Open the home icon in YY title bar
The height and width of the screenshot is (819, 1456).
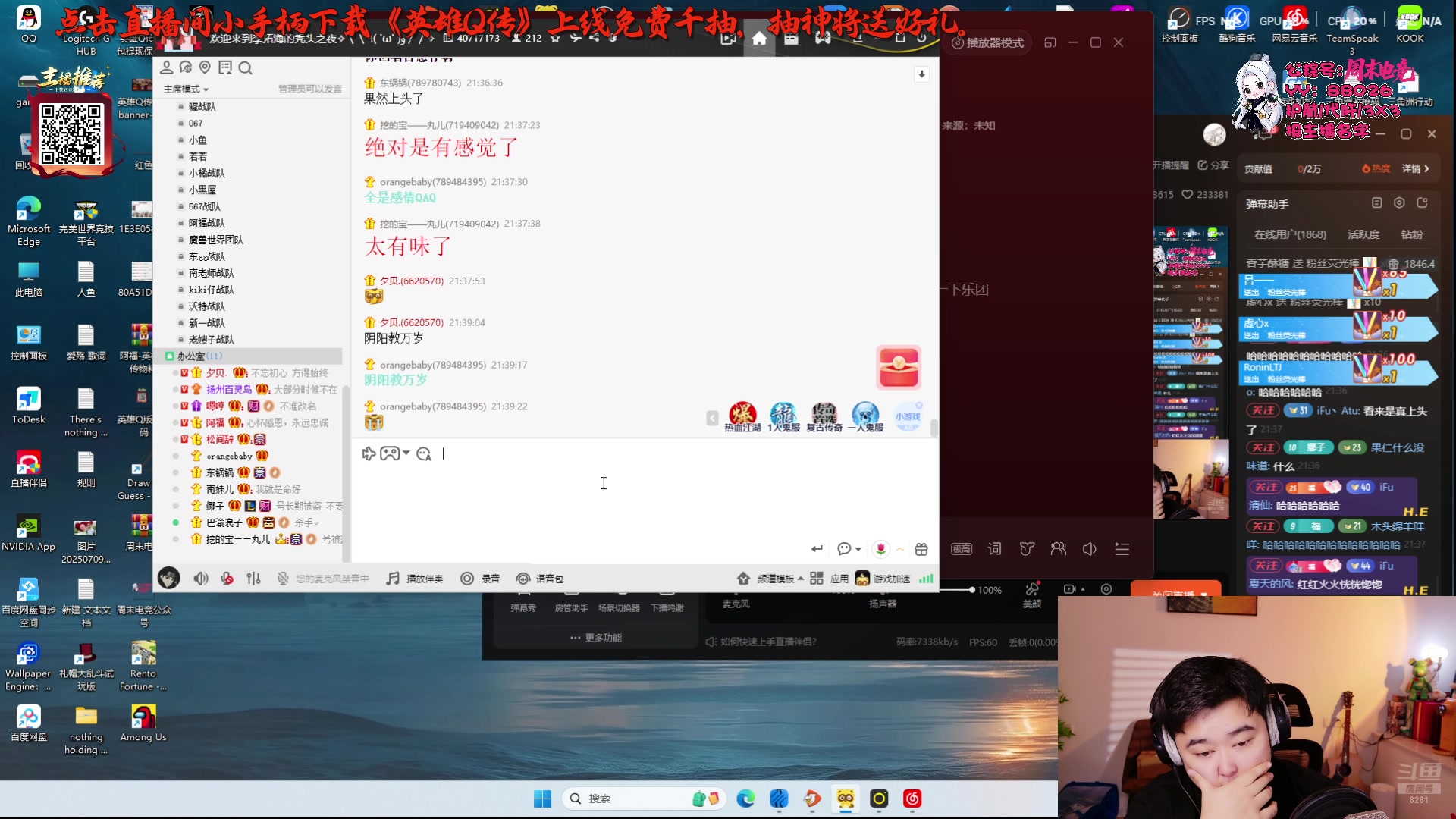tap(759, 39)
